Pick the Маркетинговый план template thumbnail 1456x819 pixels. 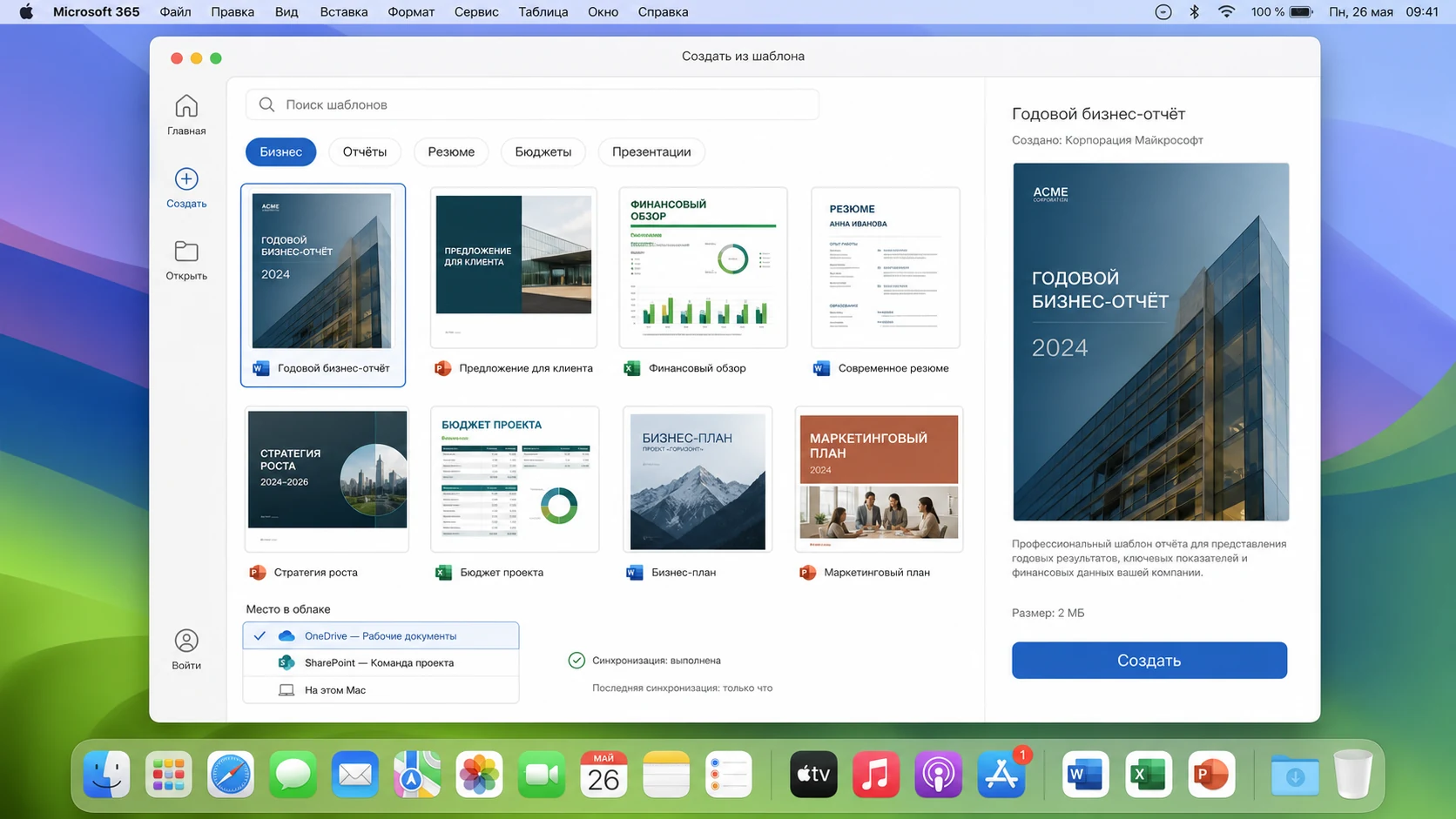(880, 479)
